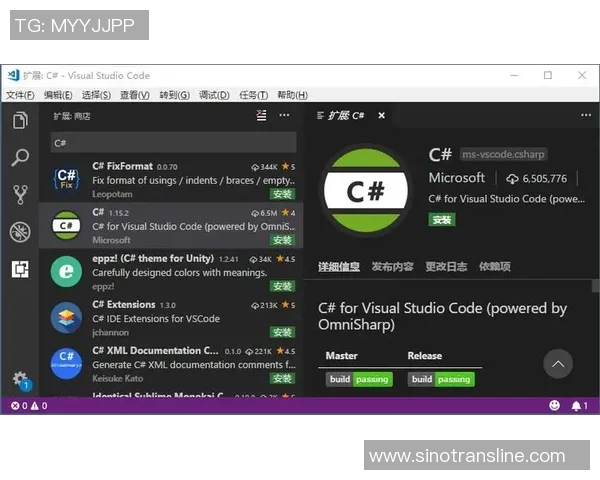Click the download cloud icon beside 6,505,776
600x480 pixels.
[x=512, y=178]
